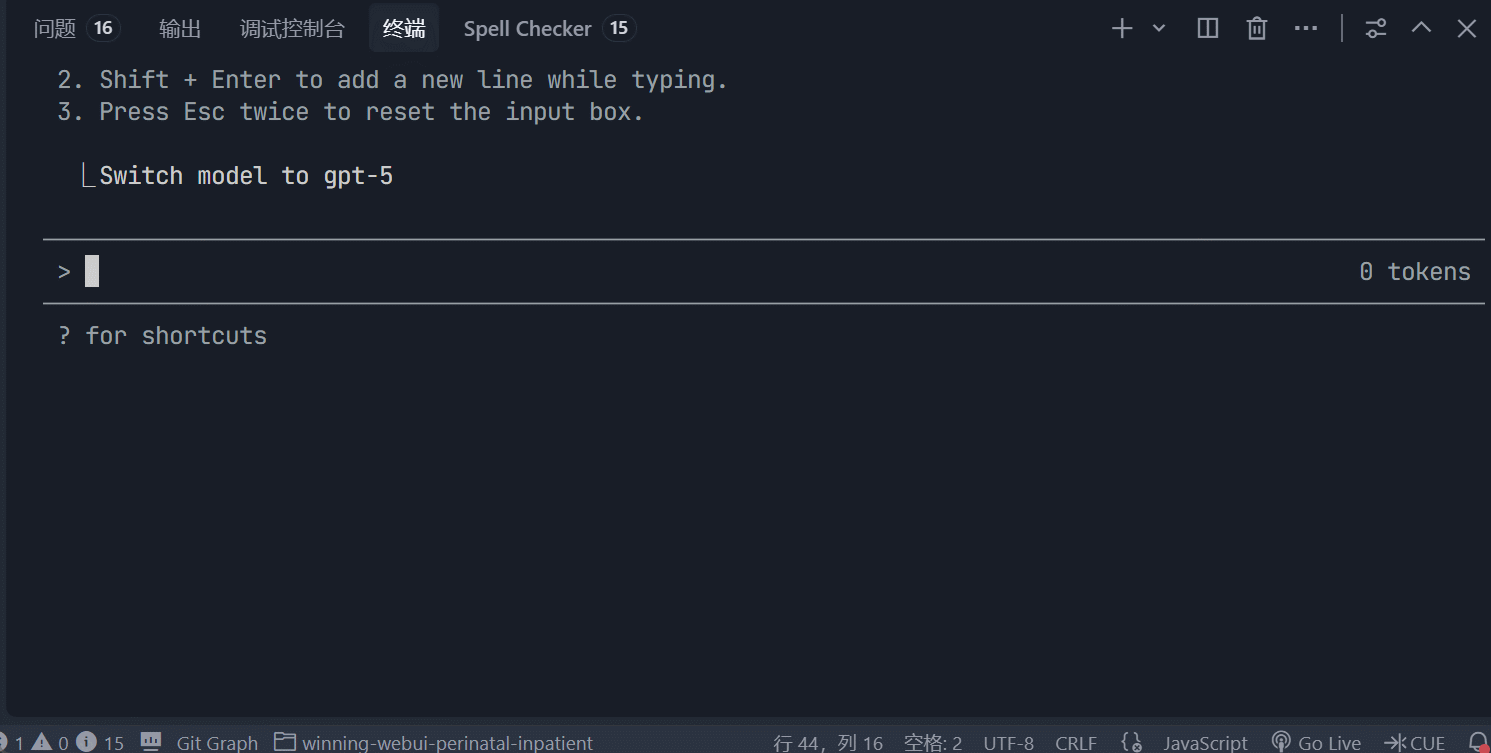Close the bottom panel
The image size is (1491, 753).
coord(1467,29)
